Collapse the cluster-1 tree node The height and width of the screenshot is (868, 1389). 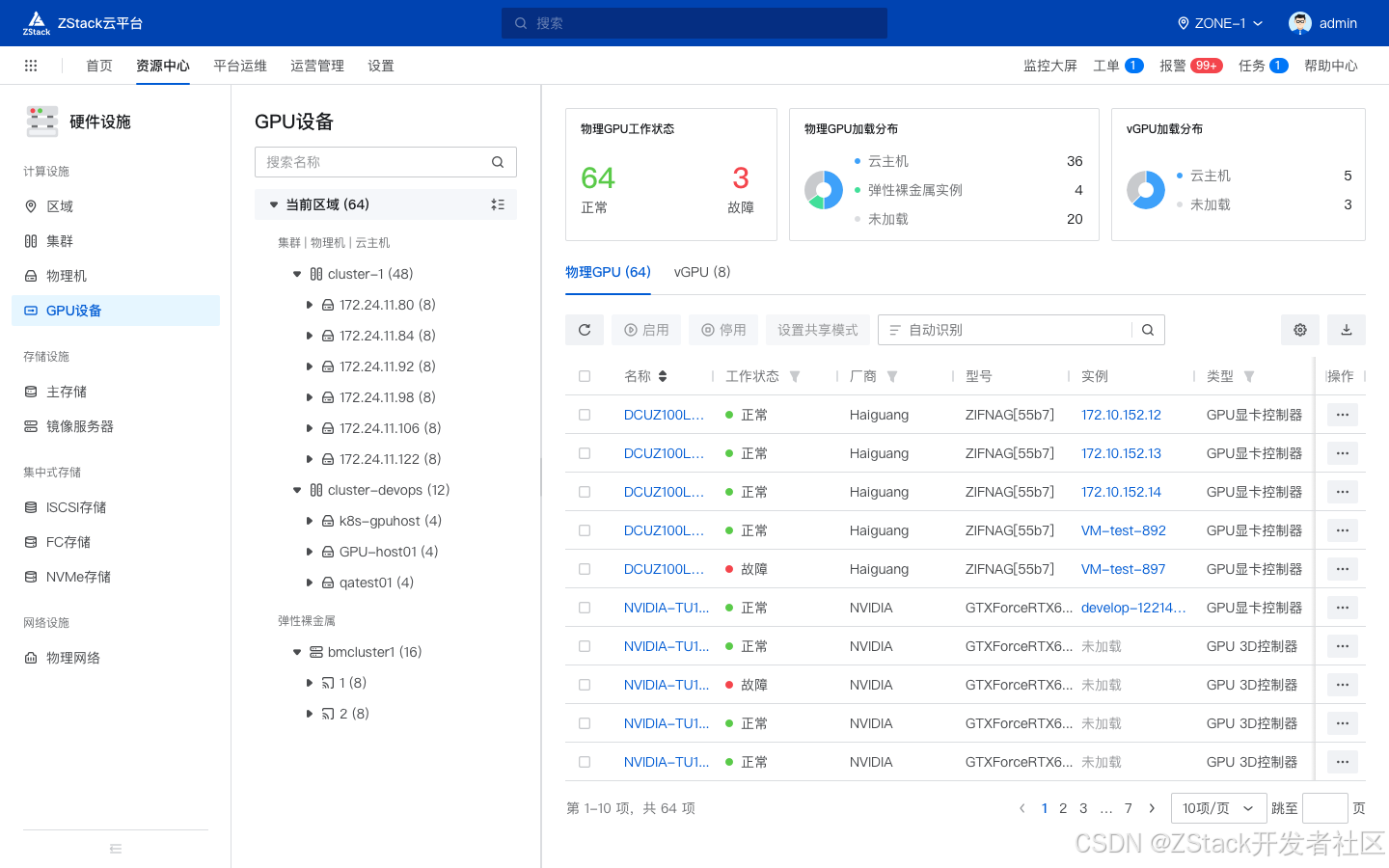(x=296, y=273)
